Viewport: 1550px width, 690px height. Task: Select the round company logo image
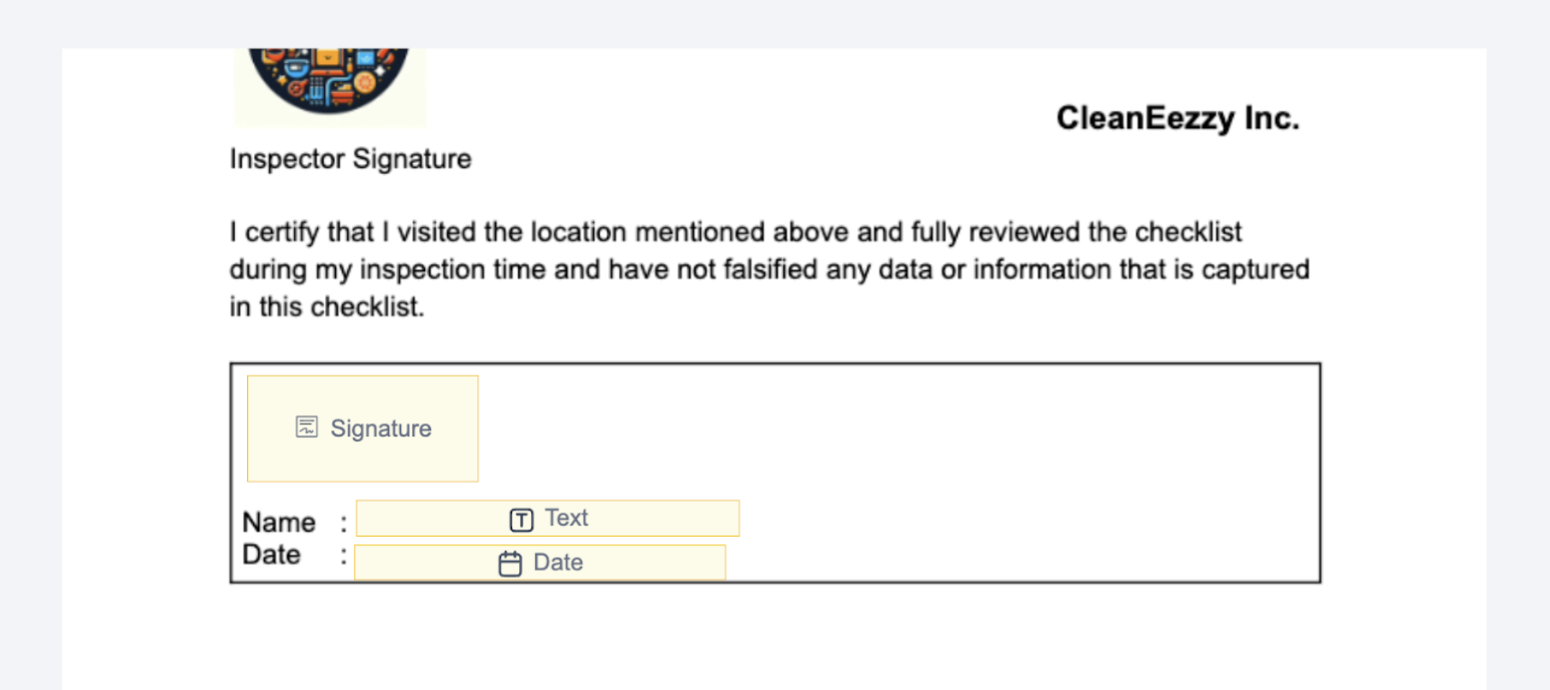(330, 80)
